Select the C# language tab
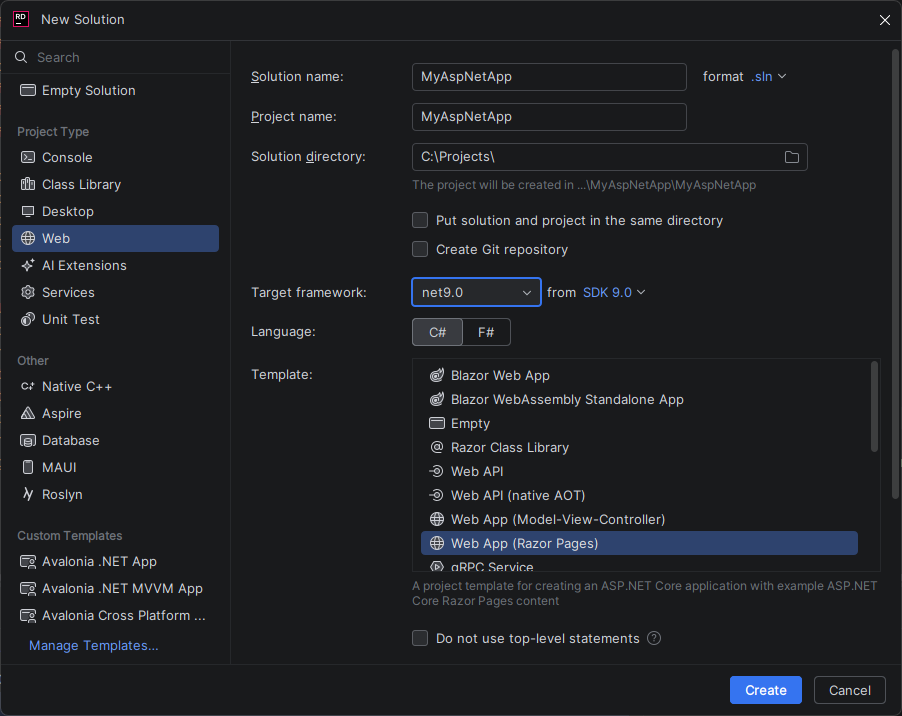 click(437, 331)
